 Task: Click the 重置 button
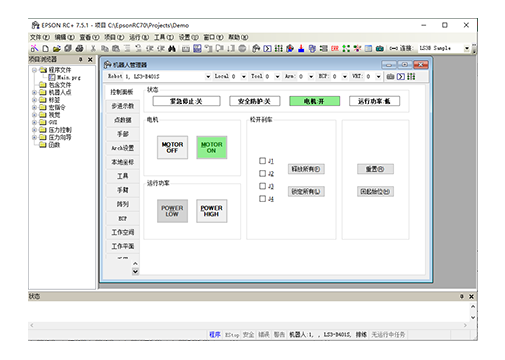click(375, 169)
